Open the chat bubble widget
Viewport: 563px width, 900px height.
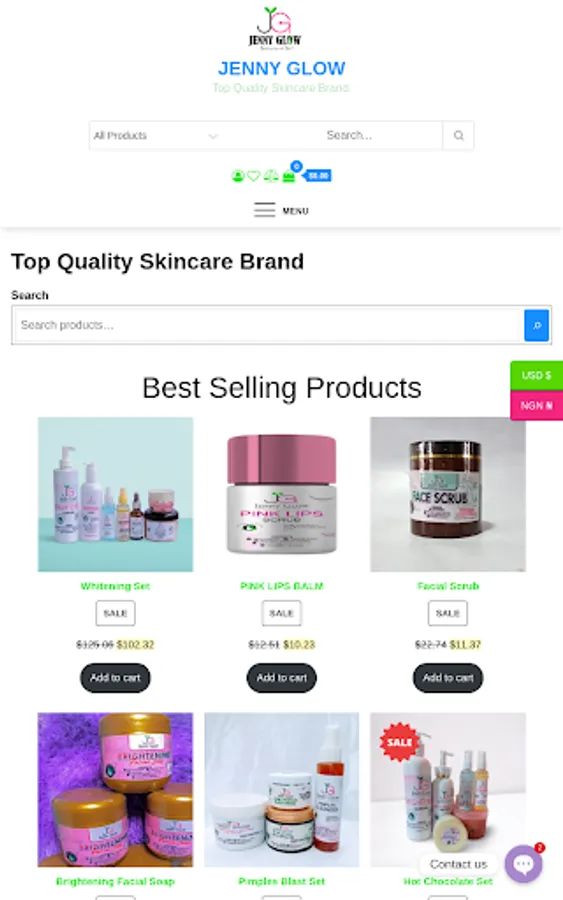tap(523, 863)
